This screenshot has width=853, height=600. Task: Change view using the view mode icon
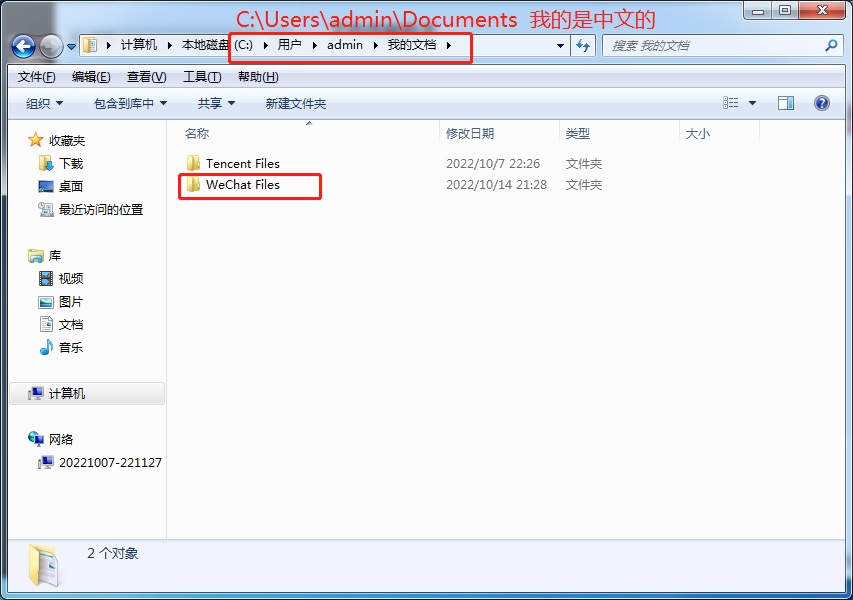click(731, 103)
